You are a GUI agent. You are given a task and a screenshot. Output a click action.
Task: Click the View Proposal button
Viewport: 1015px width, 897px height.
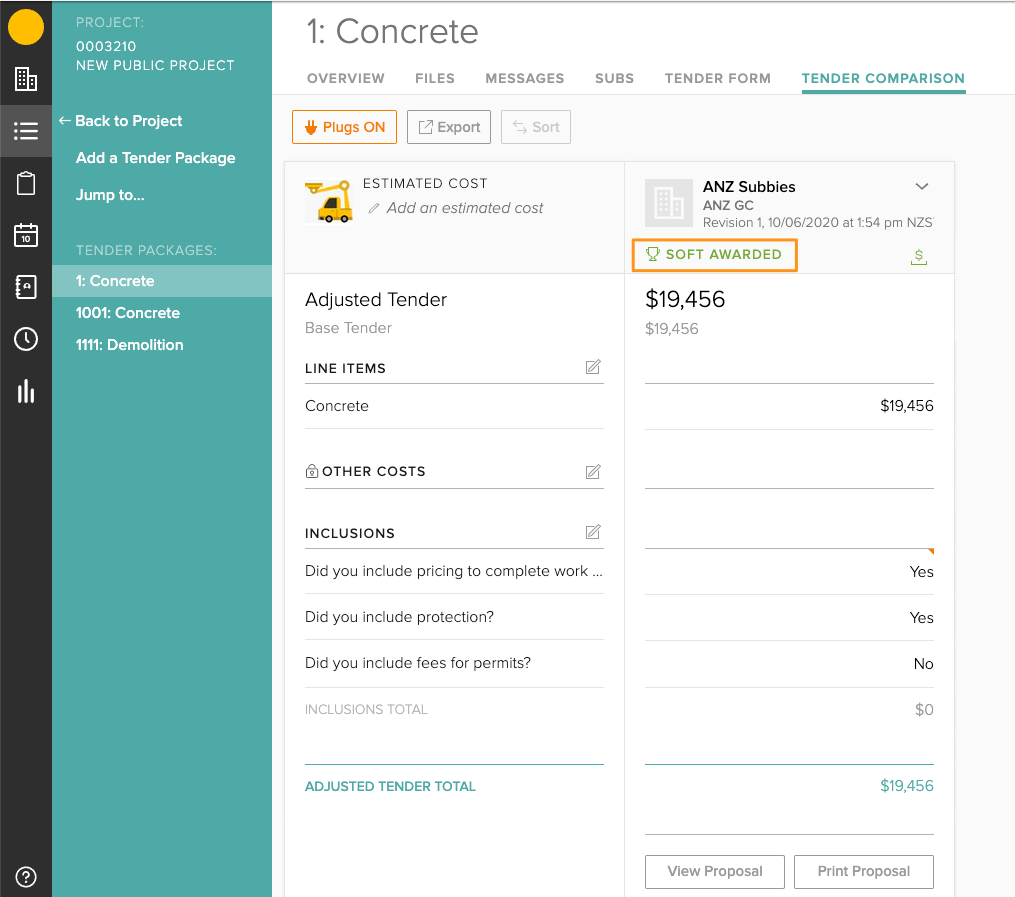coord(715,871)
